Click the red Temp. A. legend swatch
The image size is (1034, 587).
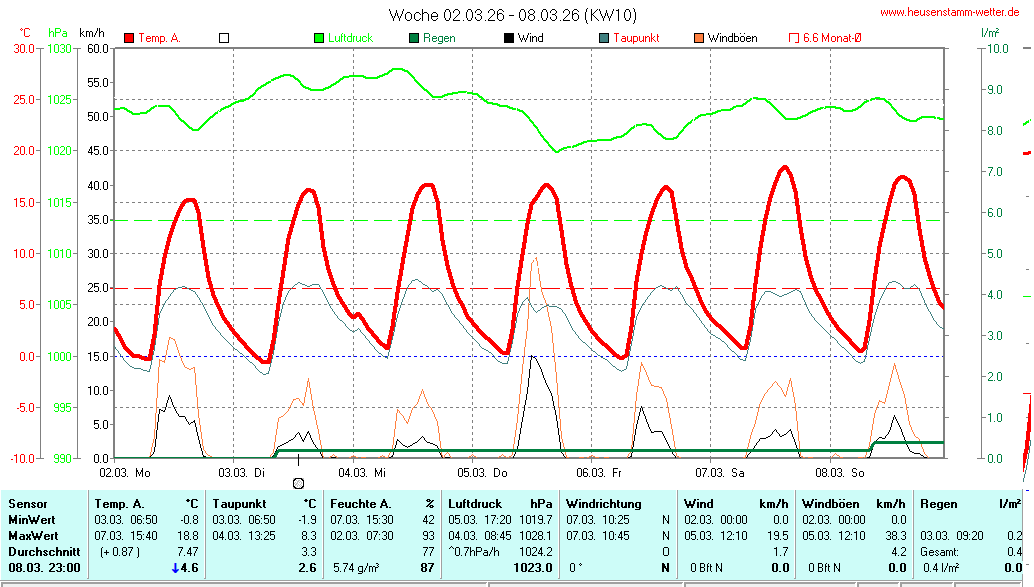pyautogui.click(x=129, y=38)
